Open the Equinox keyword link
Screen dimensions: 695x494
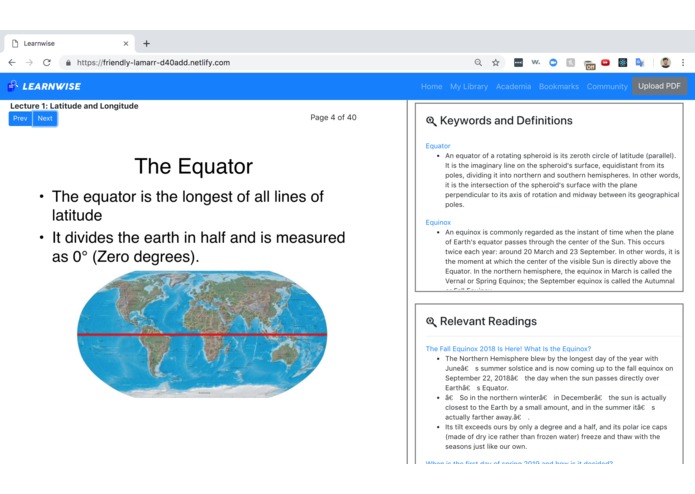tap(438, 222)
